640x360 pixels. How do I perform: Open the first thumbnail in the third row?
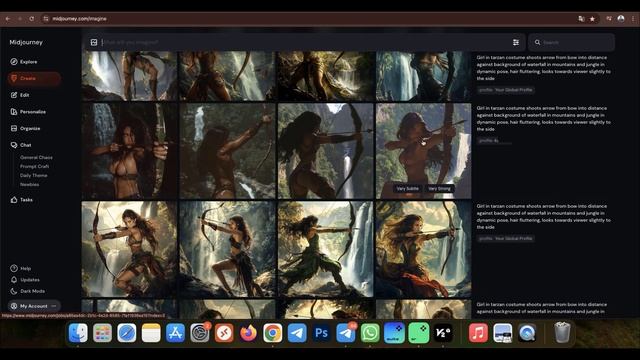pos(129,249)
